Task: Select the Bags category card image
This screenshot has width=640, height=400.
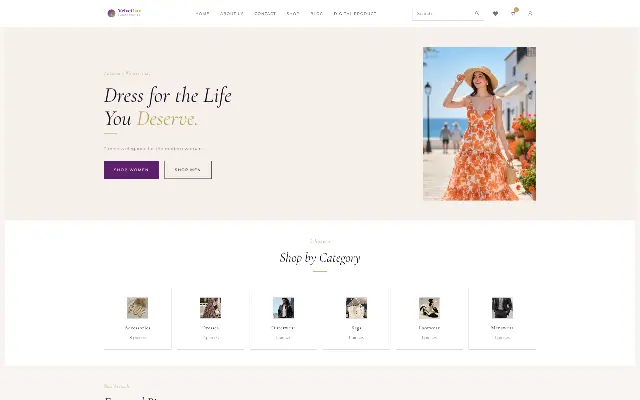Action: tap(356, 308)
